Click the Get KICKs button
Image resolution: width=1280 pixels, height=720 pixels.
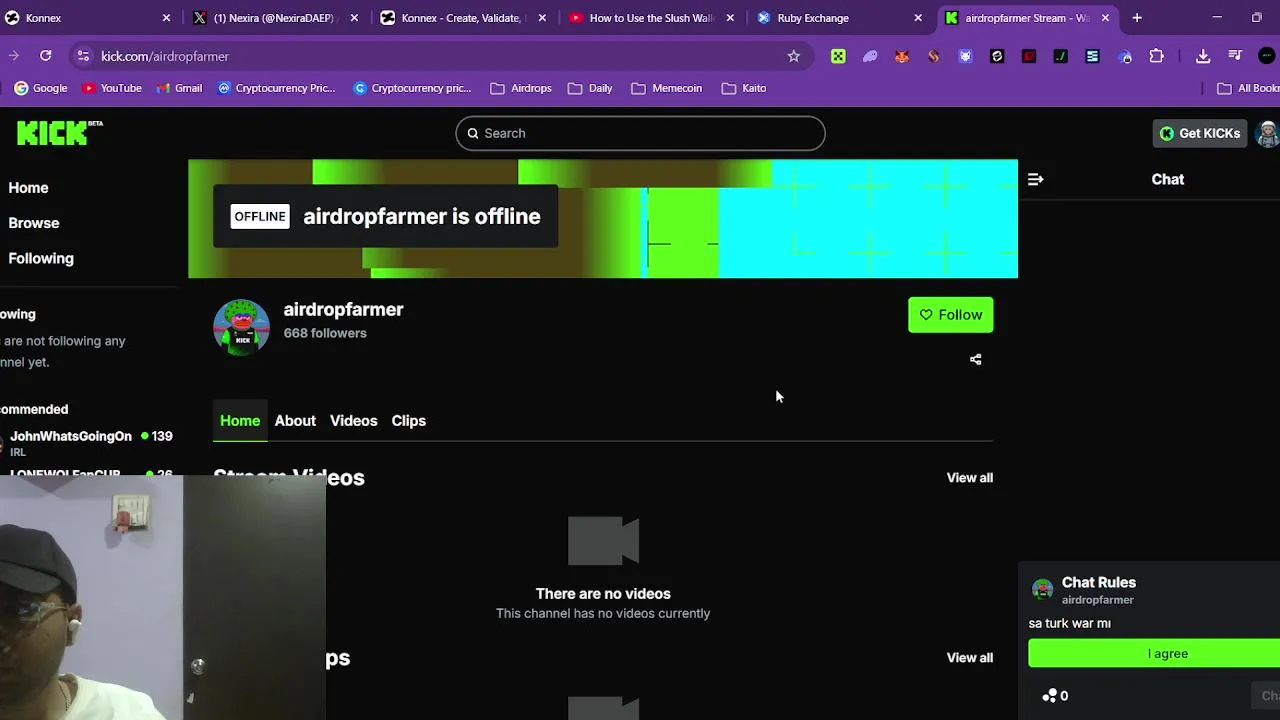[1200, 133]
